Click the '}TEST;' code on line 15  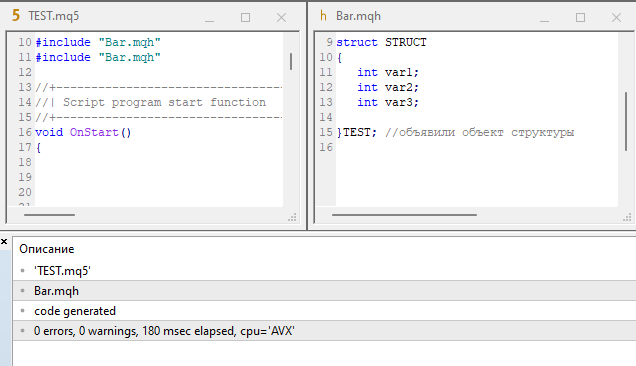click(357, 132)
